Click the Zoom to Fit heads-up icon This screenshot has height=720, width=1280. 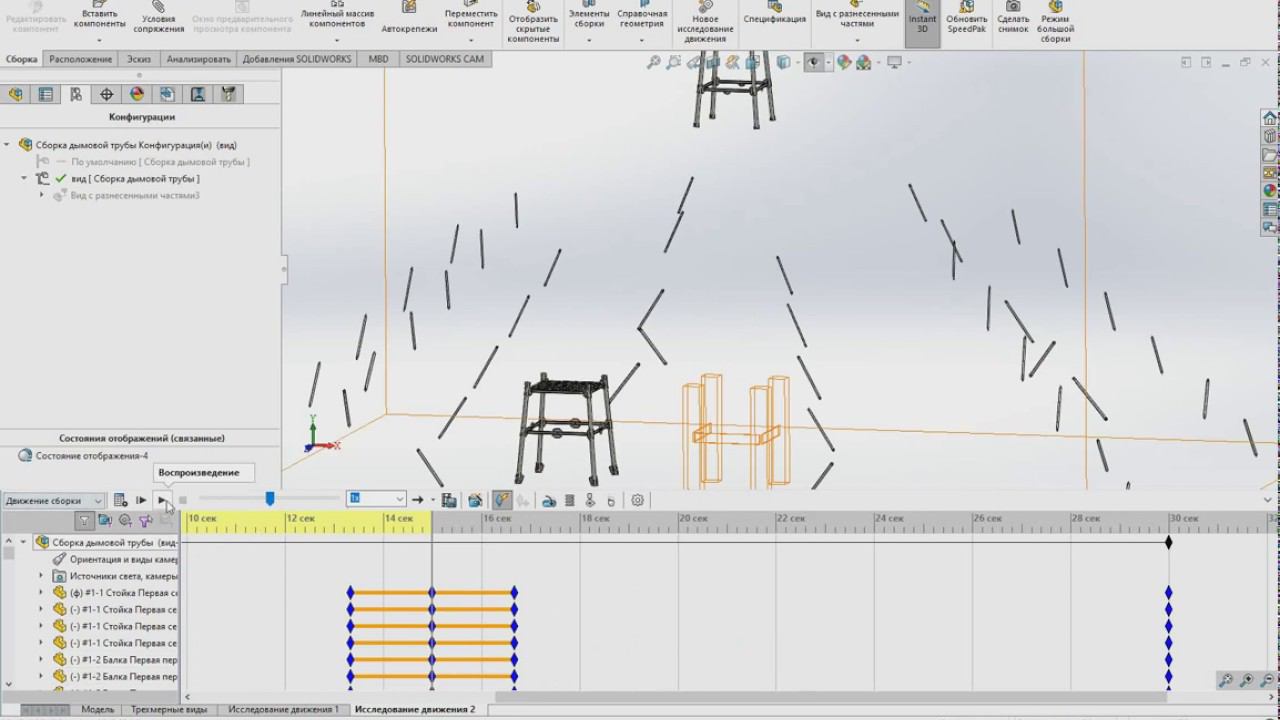[x=654, y=62]
